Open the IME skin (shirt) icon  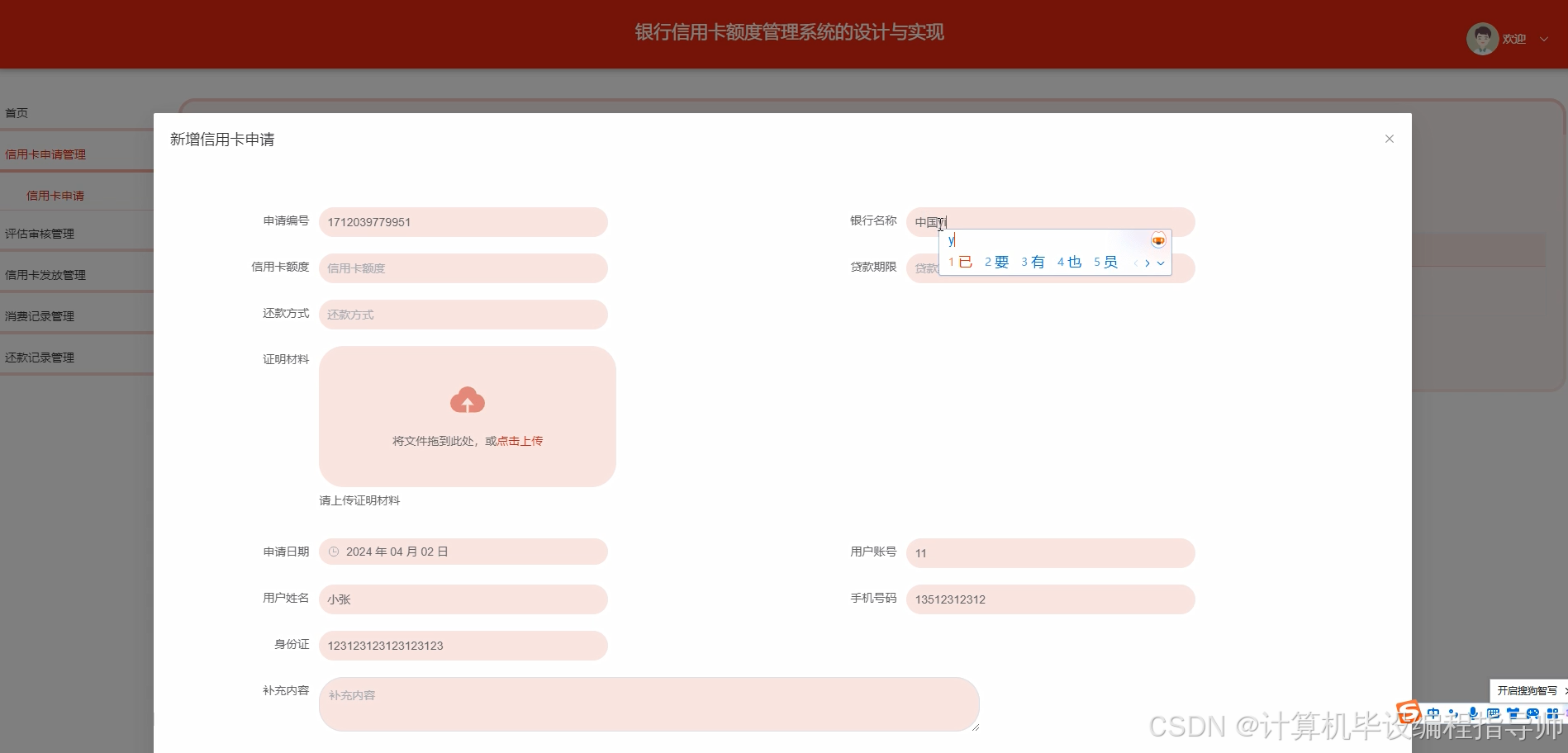(1513, 713)
